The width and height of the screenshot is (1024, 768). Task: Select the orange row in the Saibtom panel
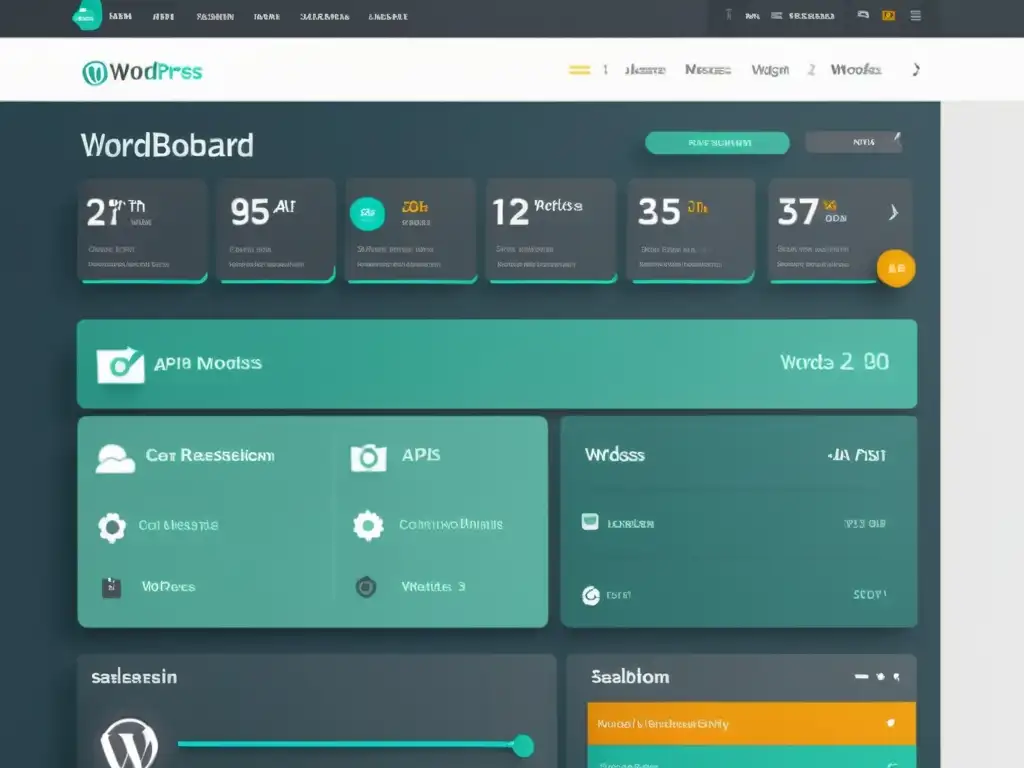coord(752,724)
